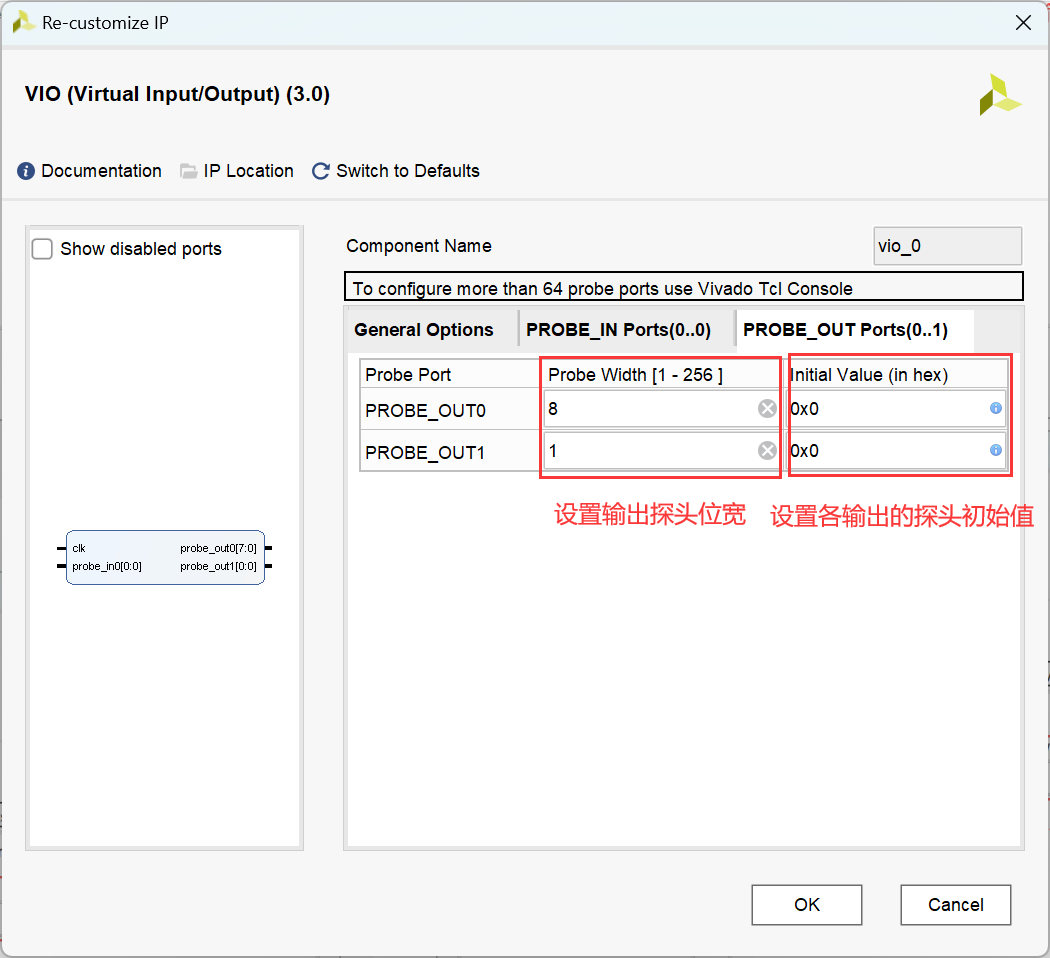Click the PROBE_OUT1 probe width input
The height and width of the screenshot is (958, 1050).
tap(650, 451)
